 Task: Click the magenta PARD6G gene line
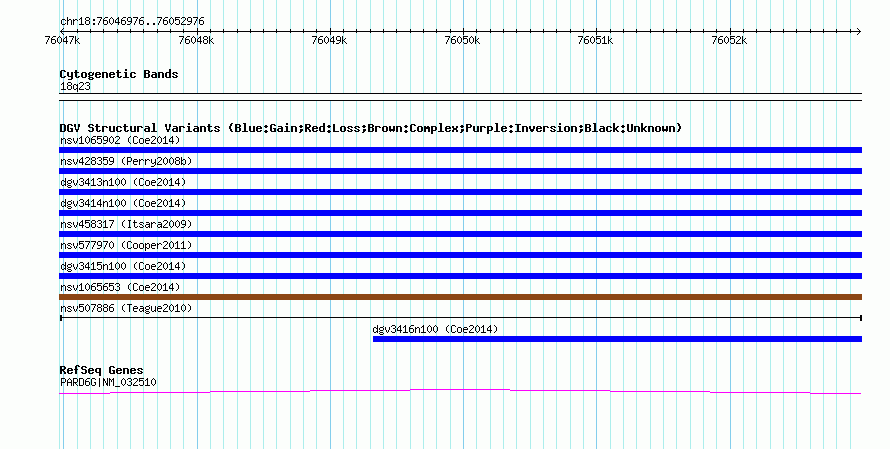tap(460, 391)
